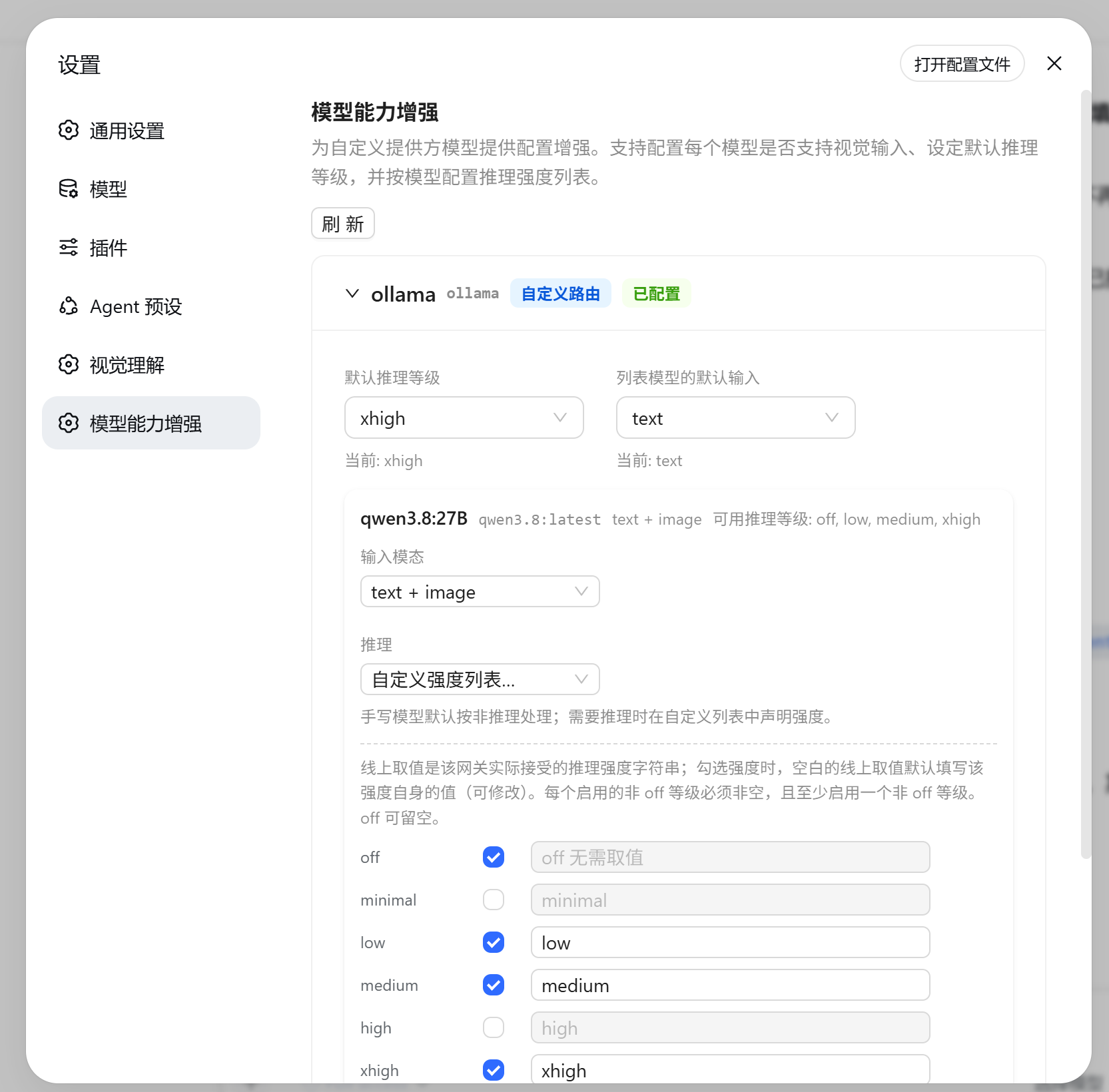Click the 当前: xhigh status text
Image resolution: width=1109 pixels, height=1092 pixels.
(384, 461)
